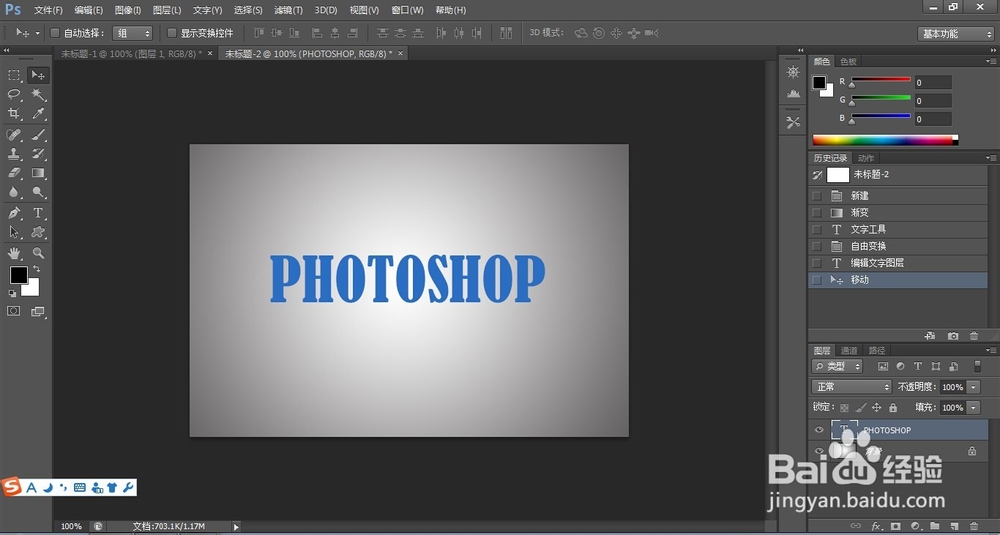Open the Color panel flyout menu
The height and width of the screenshot is (535, 1000).
coord(991,61)
